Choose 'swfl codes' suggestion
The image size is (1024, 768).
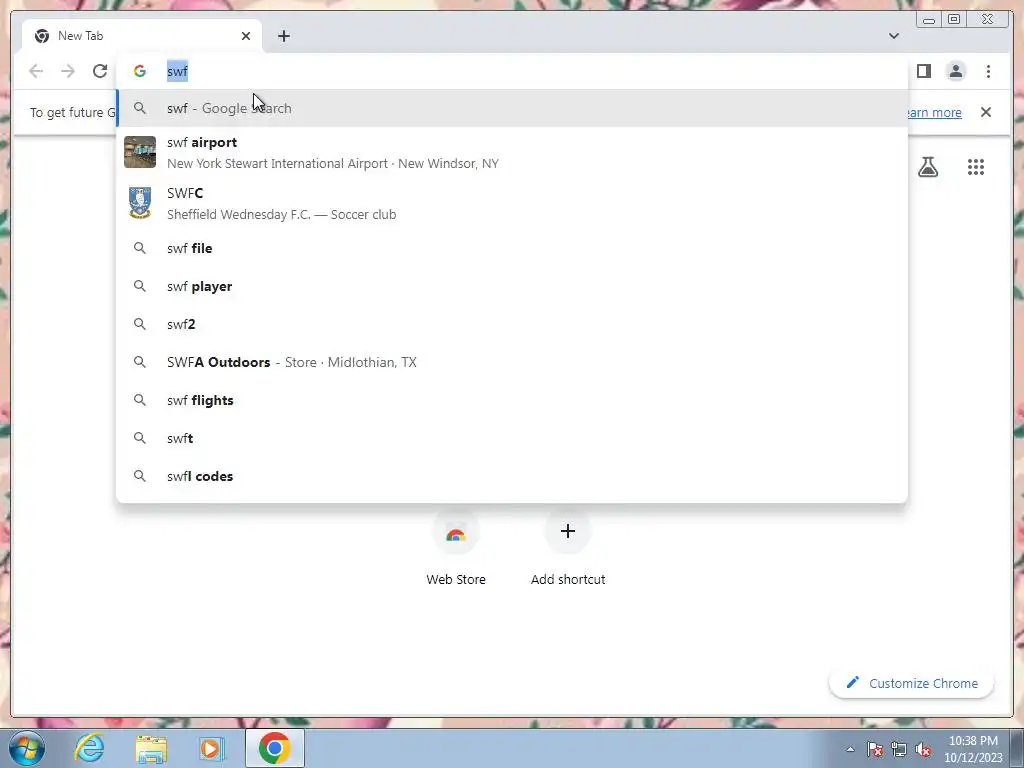coord(512,476)
